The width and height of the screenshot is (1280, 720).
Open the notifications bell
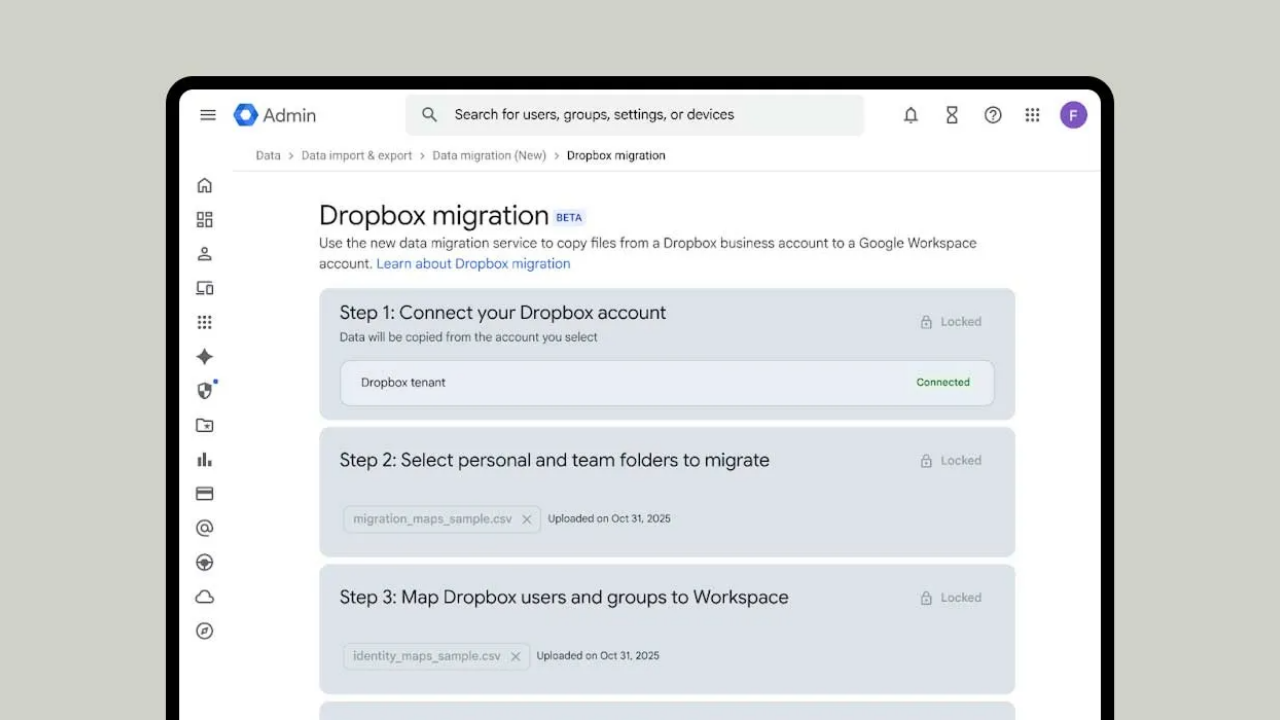tap(911, 115)
